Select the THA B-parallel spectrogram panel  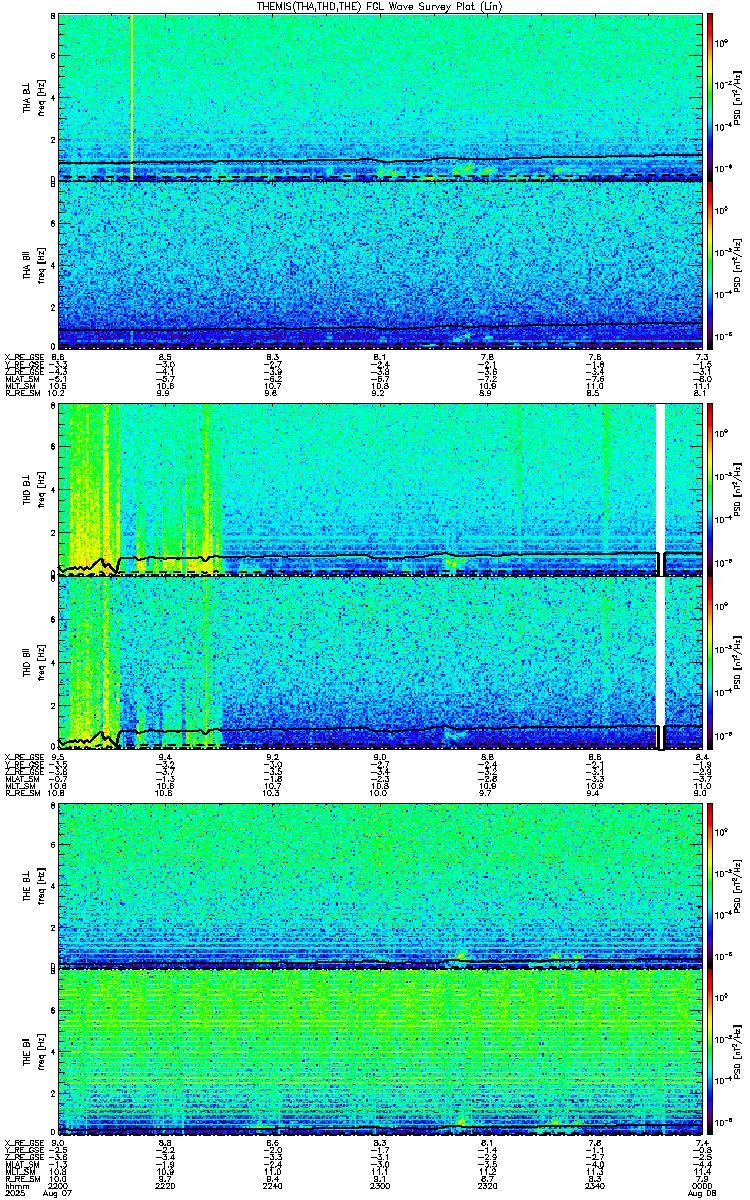[381, 265]
